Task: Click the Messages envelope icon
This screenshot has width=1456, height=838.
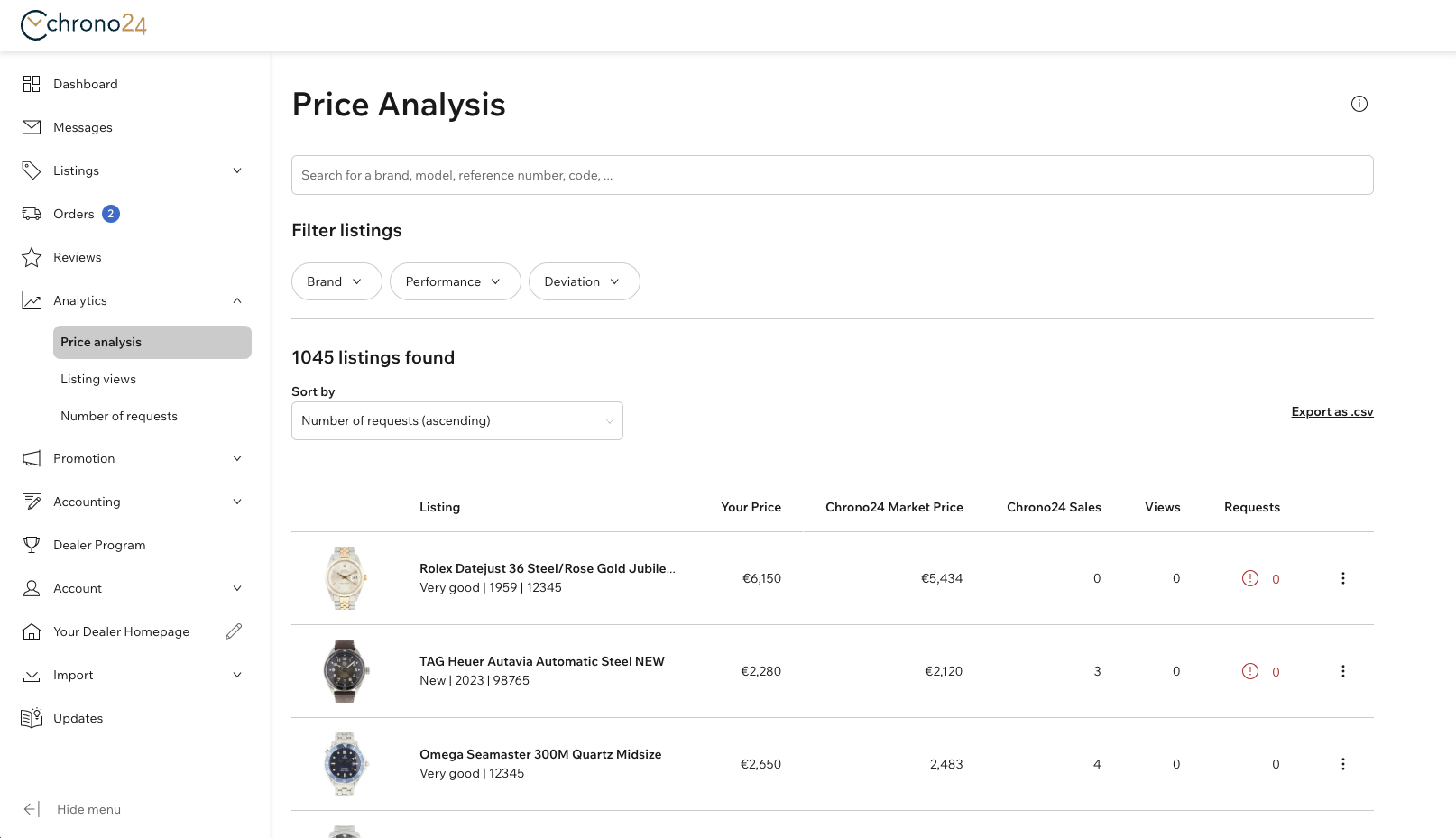Action: tap(32, 127)
